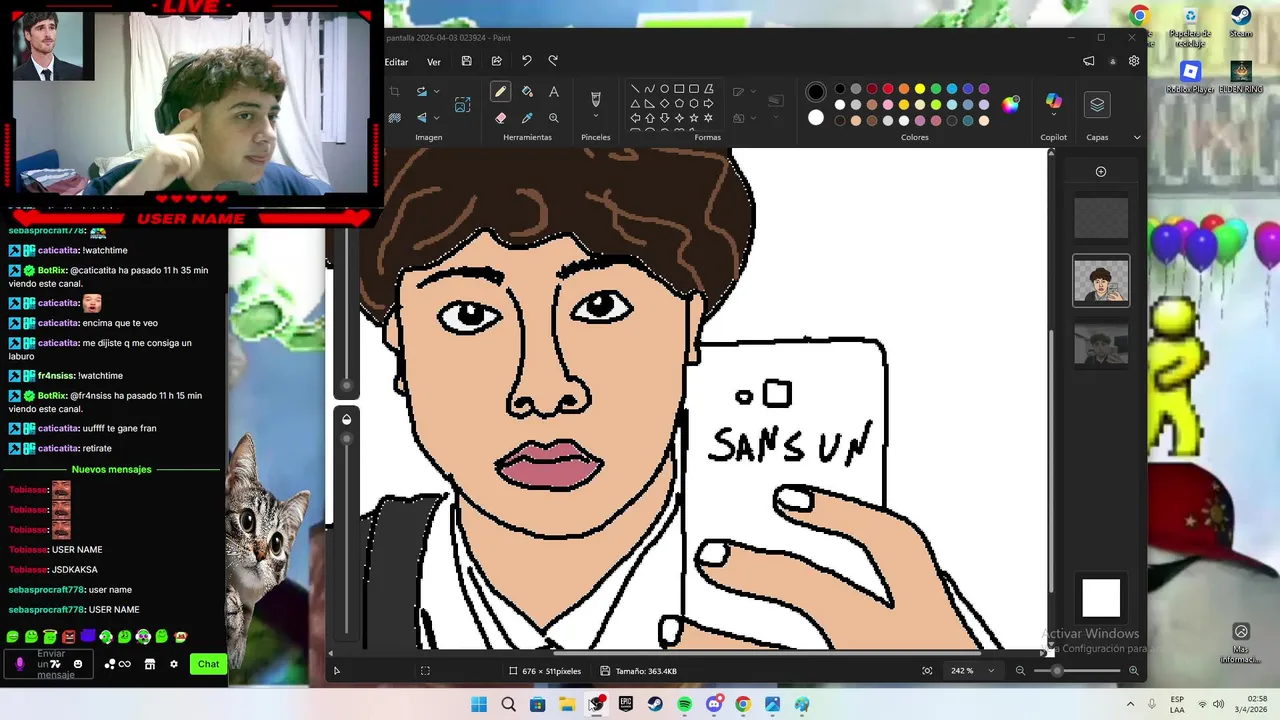This screenshot has width=1280, height=720.
Task: Select the Magnifier tool
Action: pyautogui.click(x=554, y=118)
